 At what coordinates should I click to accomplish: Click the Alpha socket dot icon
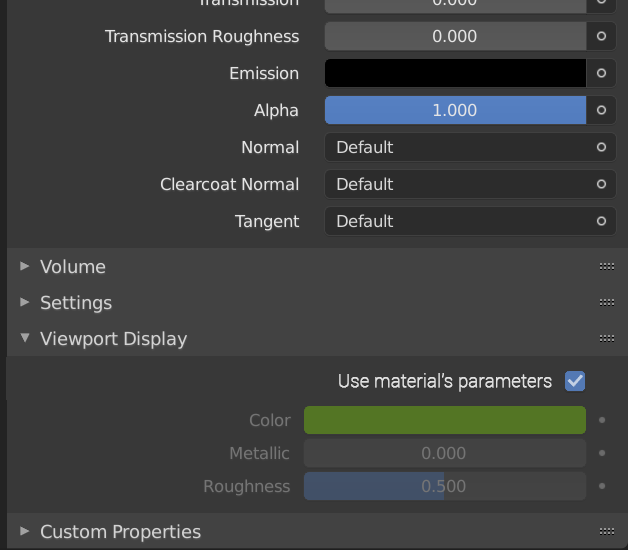(601, 110)
